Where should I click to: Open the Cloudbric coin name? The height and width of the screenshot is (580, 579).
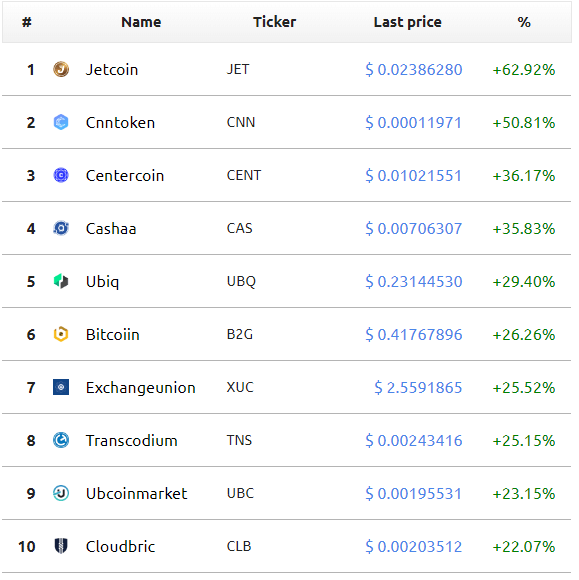pos(120,546)
